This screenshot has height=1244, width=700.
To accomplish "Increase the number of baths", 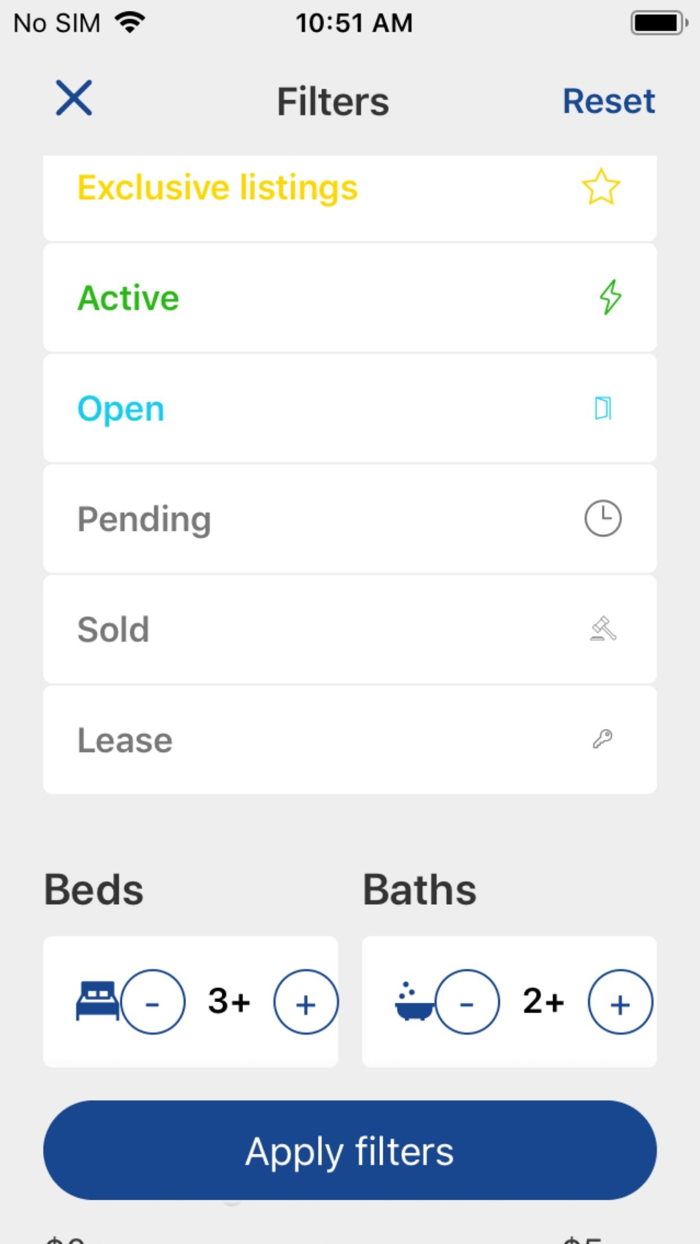I will 620,1002.
